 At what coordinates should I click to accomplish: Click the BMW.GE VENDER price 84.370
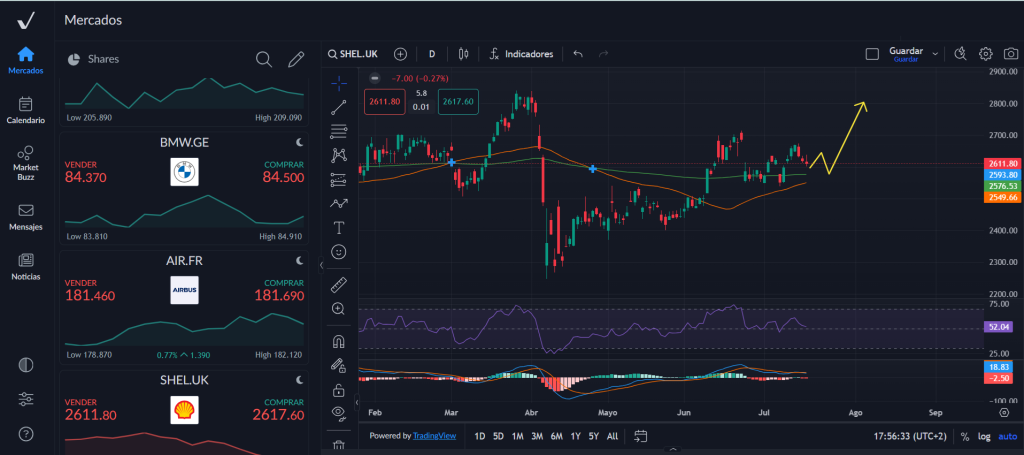(86, 178)
